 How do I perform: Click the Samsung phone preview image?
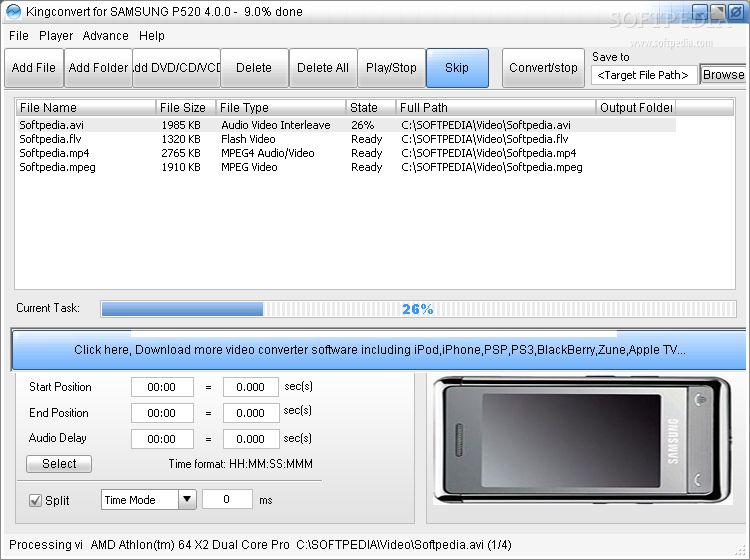tap(583, 440)
